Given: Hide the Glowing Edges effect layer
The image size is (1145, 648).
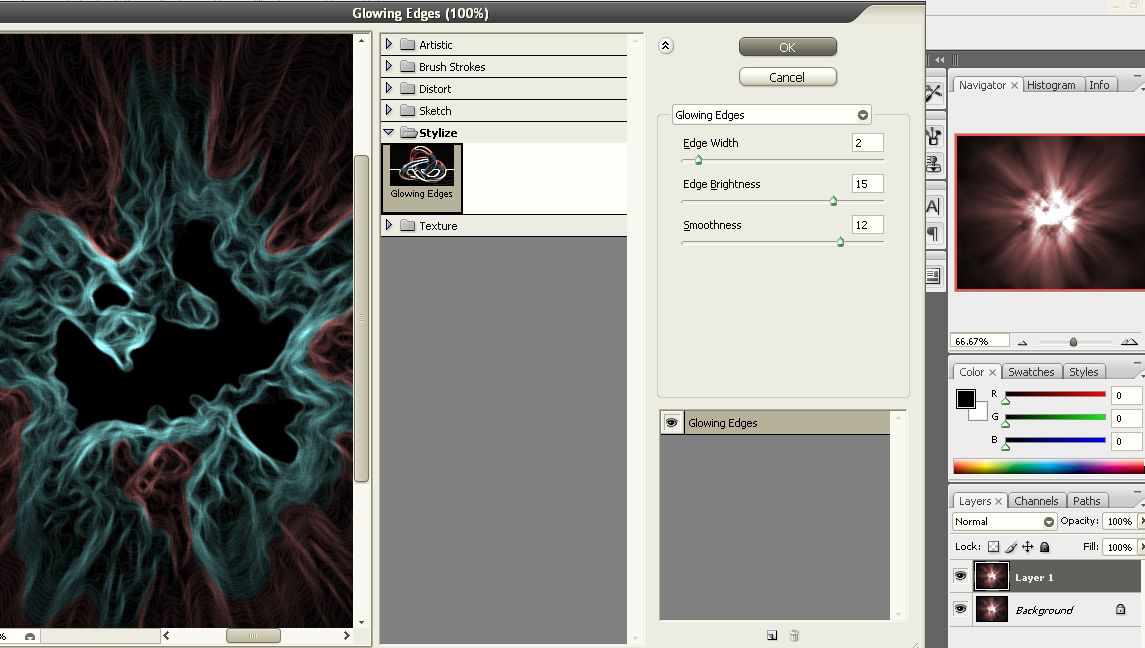Looking at the screenshot, I should coord(671,423).
